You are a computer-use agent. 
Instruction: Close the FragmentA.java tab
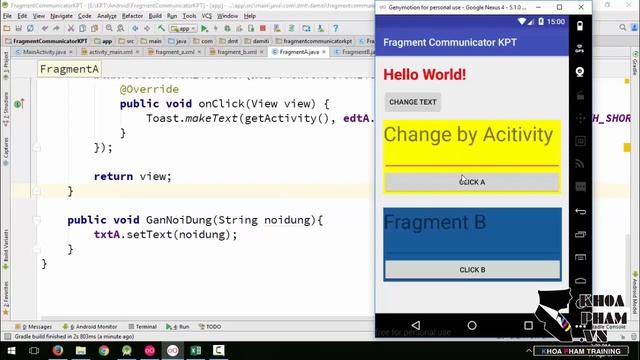pyautogui.click(x=324, y=52)
